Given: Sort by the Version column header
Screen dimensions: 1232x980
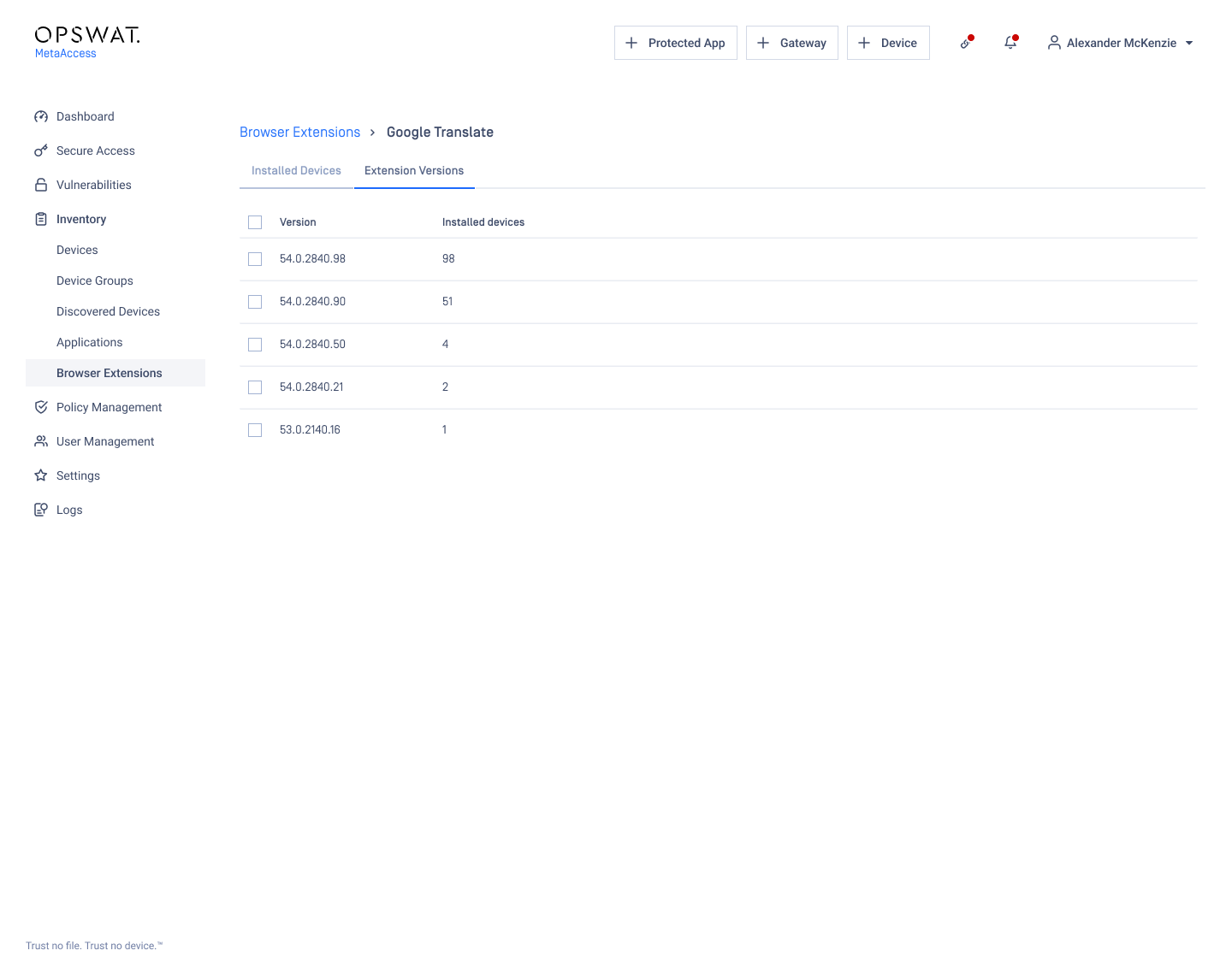Looking at the screenshot, I should click(x=298, y=222).
